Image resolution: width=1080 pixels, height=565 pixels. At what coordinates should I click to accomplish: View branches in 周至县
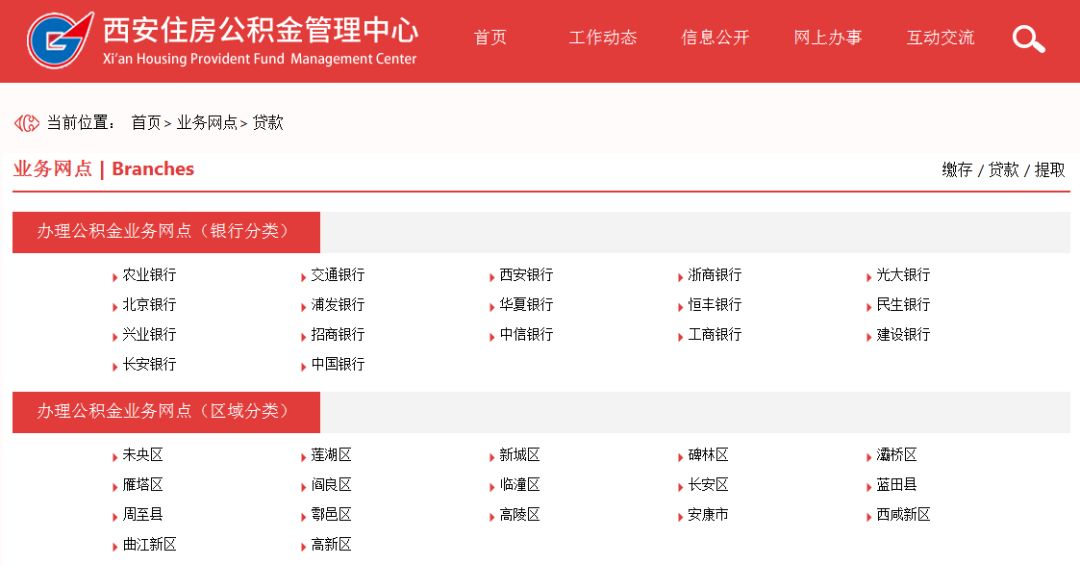tap(143, 515)
